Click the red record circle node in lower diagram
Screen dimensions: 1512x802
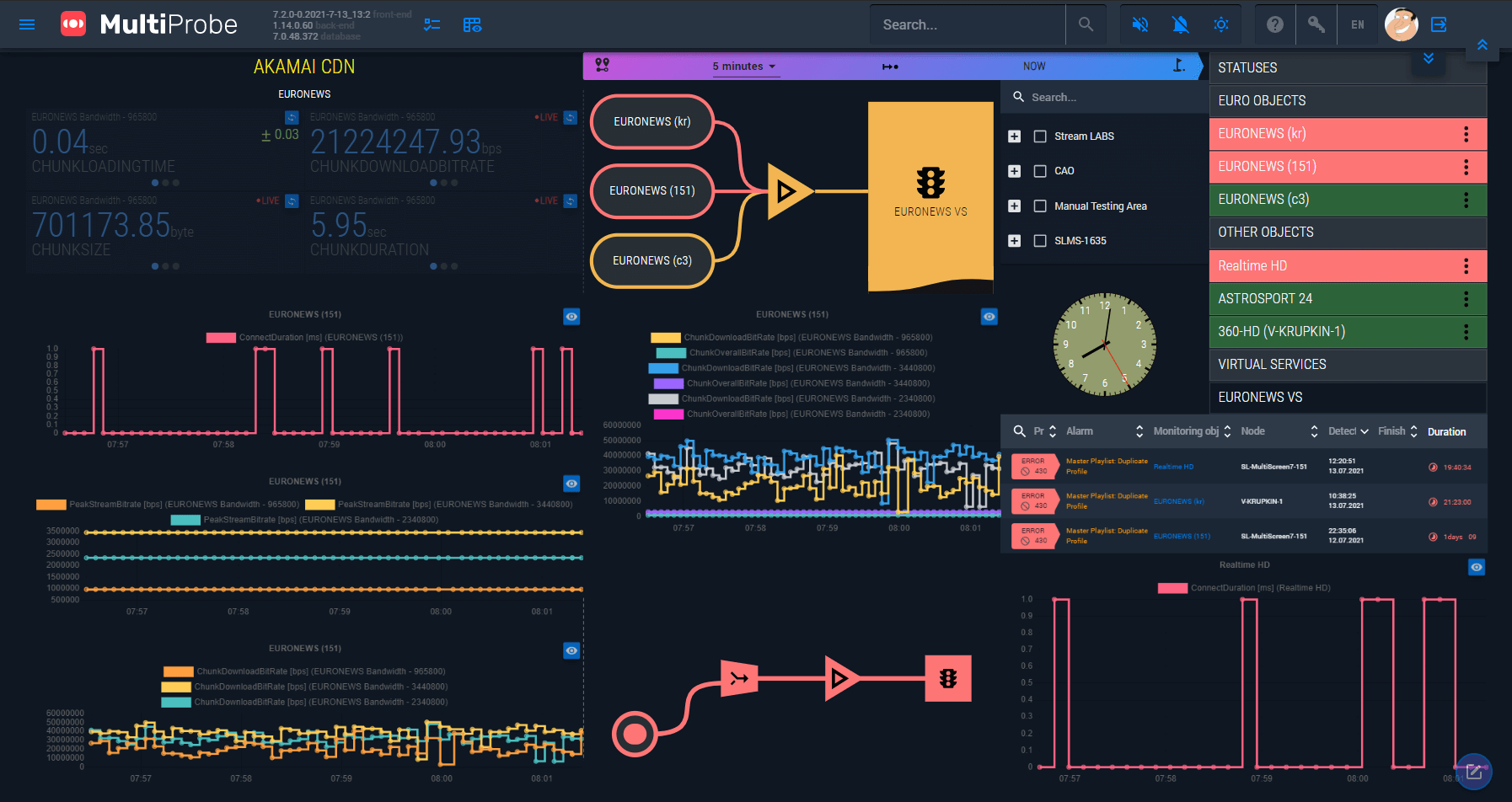635,734
